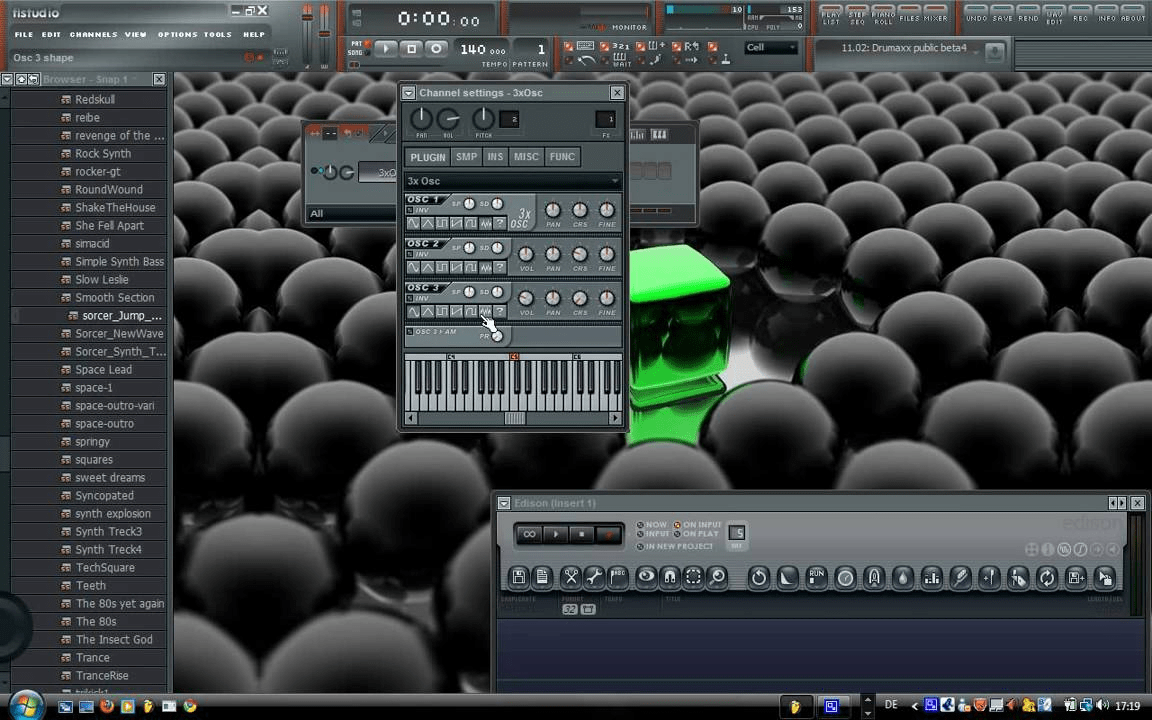Click the RUN script icon in Edison

tap(815, 577)
